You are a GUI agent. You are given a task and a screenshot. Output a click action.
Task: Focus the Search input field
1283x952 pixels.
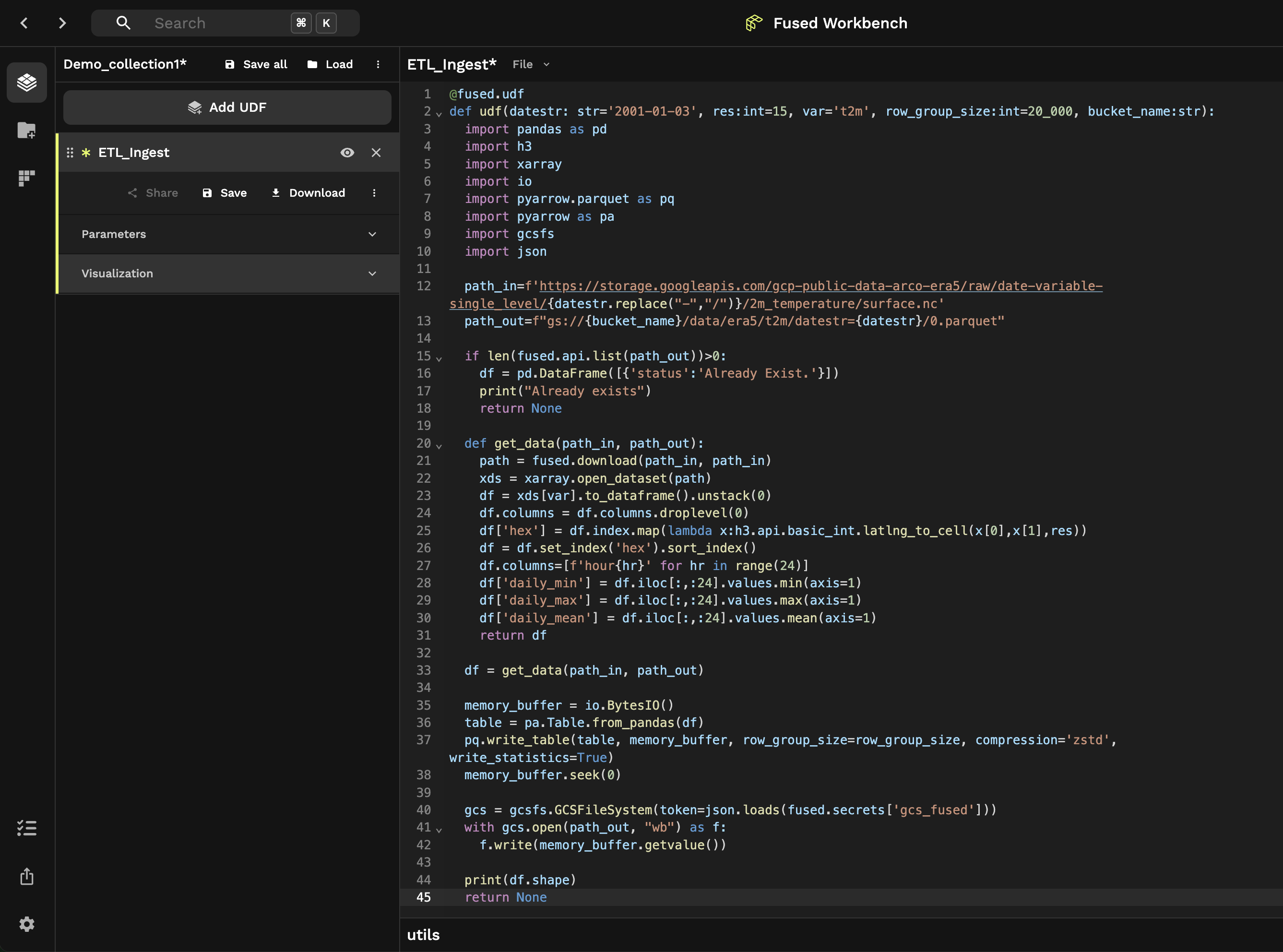[x=225, y=23]
